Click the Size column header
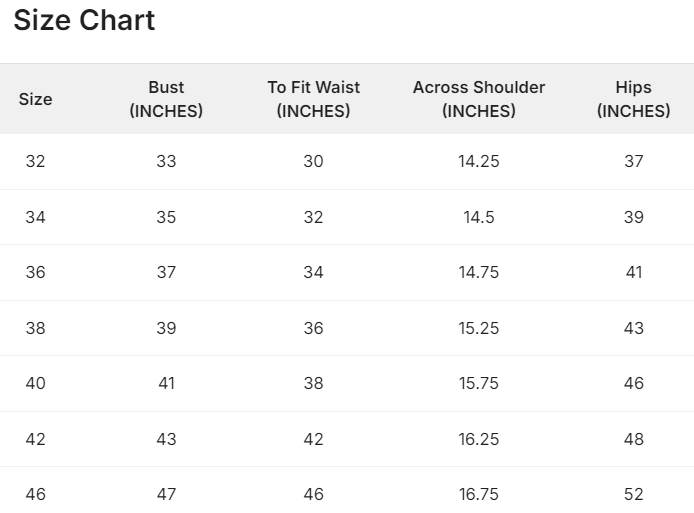Image resolution: width=694 pixels, height=513 pixels. (35, 99)
